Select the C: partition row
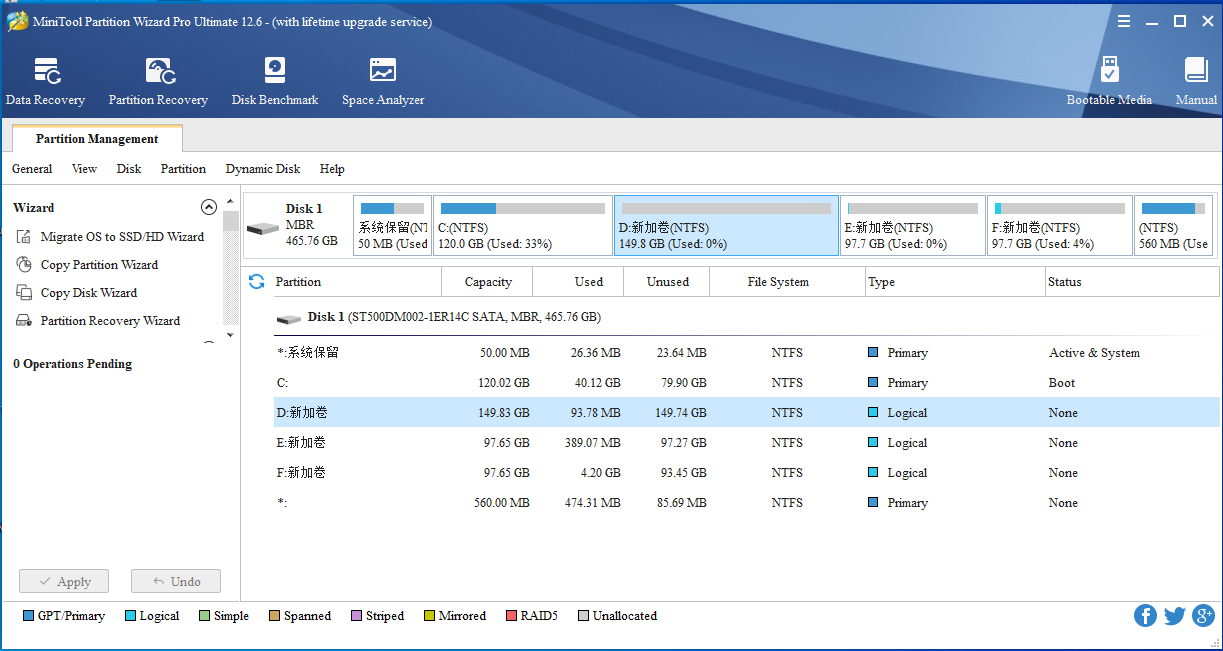Screen dimensions: 1223x651 [x=746, y=383]
